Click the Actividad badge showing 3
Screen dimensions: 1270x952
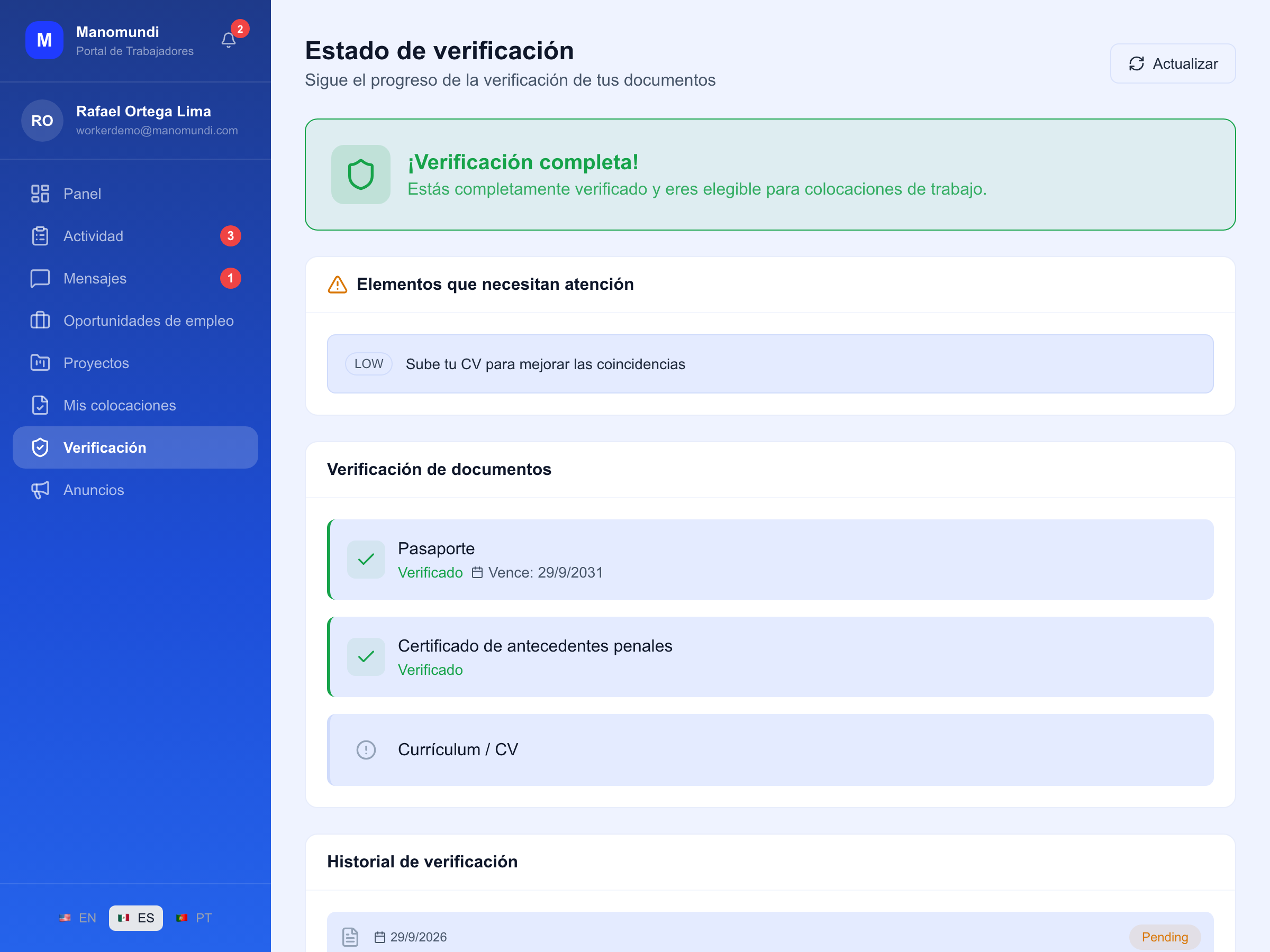231,236
